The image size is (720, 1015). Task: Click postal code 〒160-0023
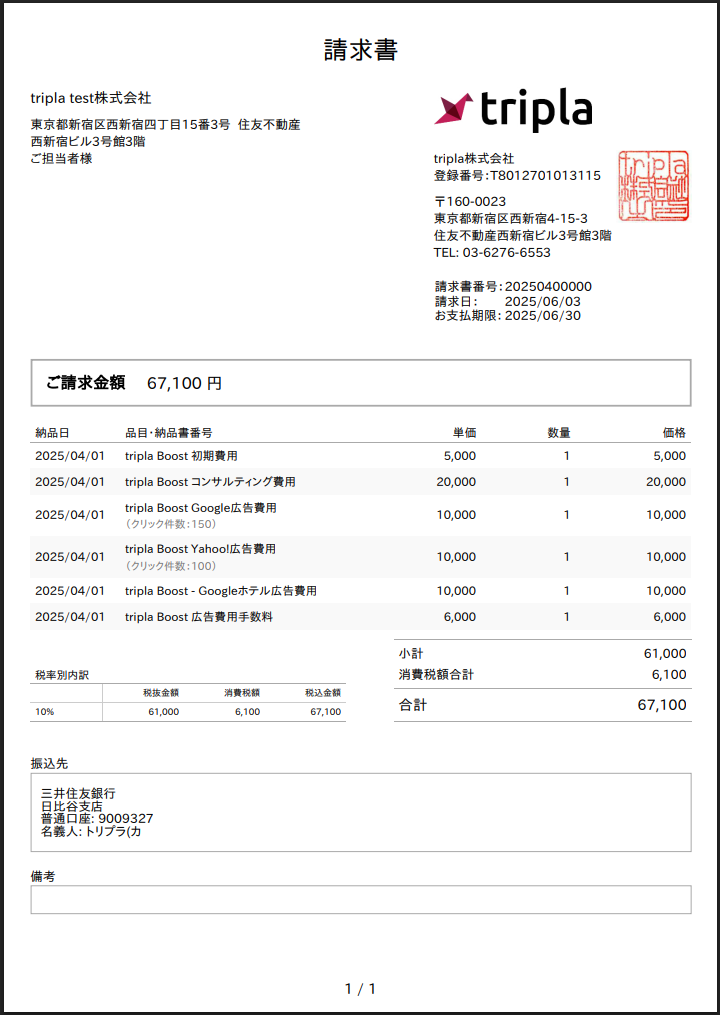pyautogui.click(x=470, y=202)
